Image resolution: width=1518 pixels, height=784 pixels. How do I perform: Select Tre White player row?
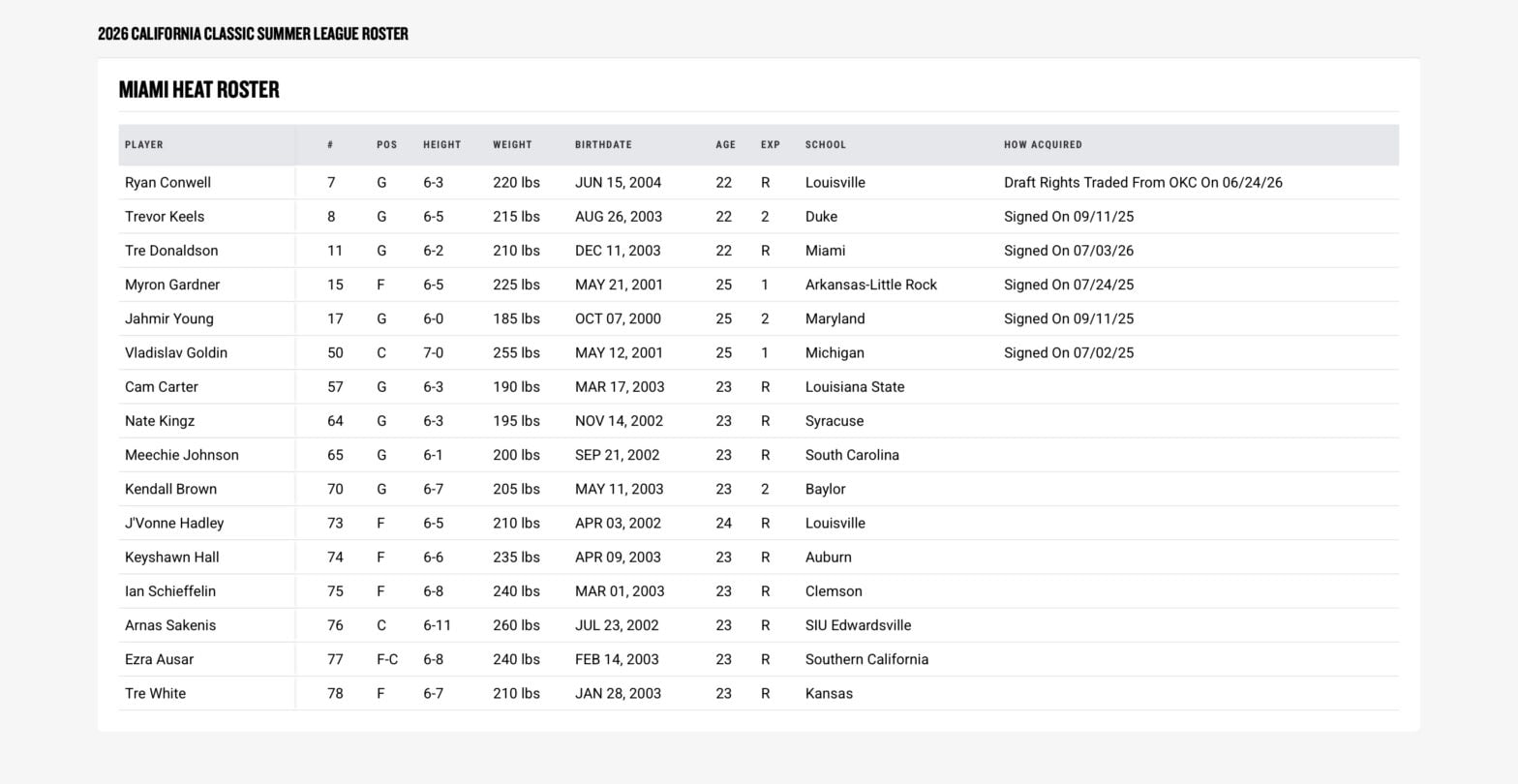click(x=758, y=694)
